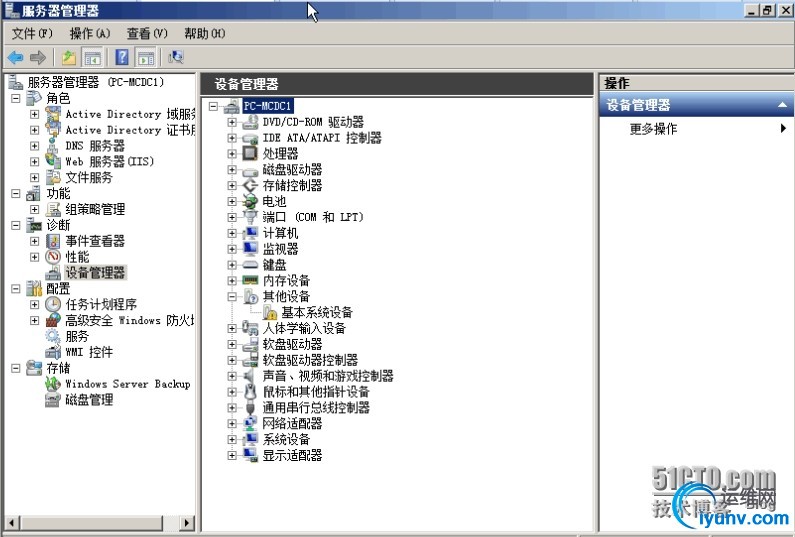
Task: Open the 文件(F) menu
Action: 32,33
